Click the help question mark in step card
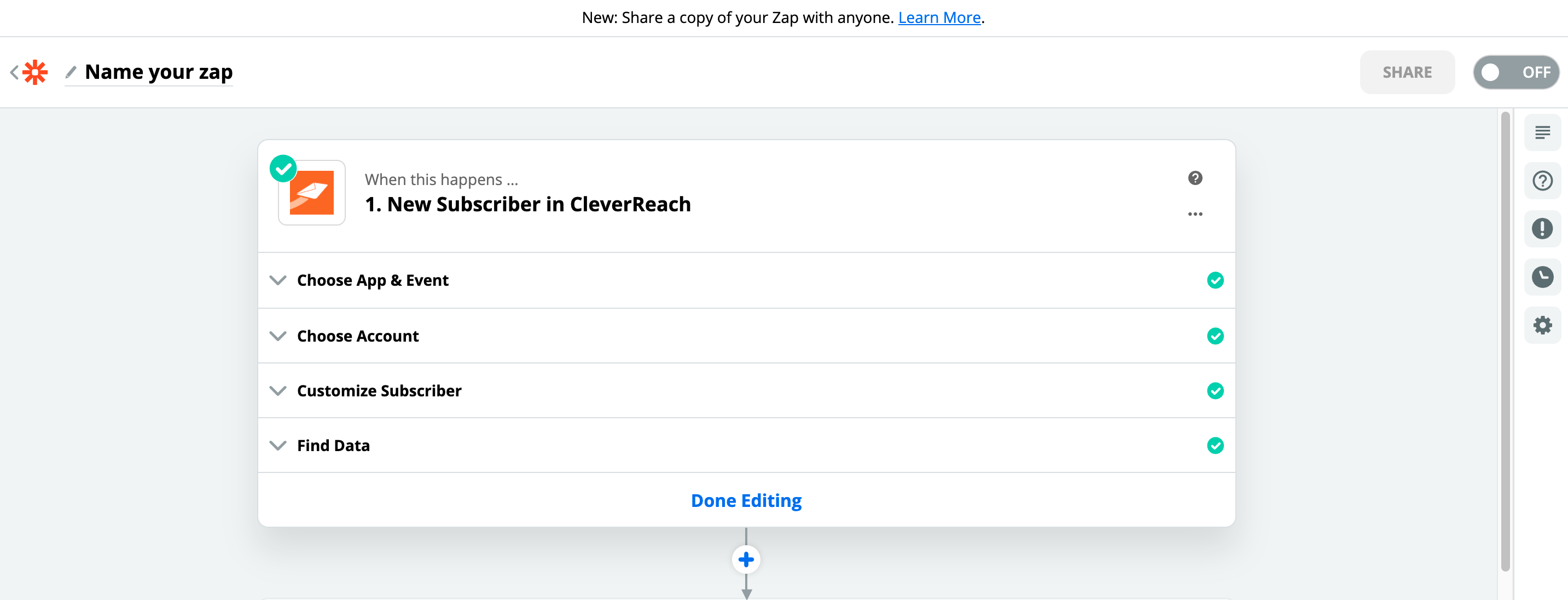 point(1195,178)
